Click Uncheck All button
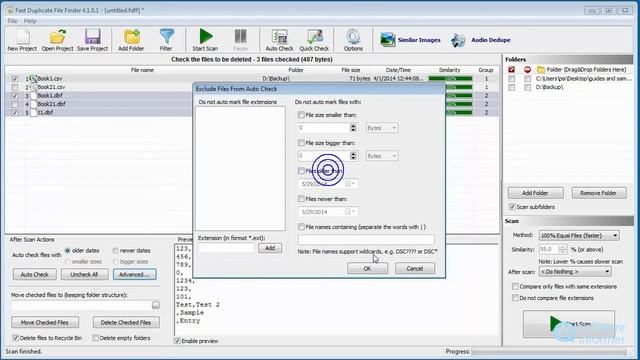This screenshot has width=640, height=360. (84, 274)
